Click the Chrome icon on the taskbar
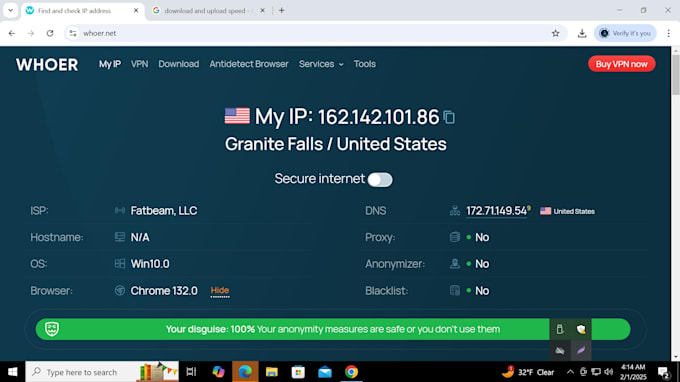This screenshot has height=382, width=680. tap(351, 372)
